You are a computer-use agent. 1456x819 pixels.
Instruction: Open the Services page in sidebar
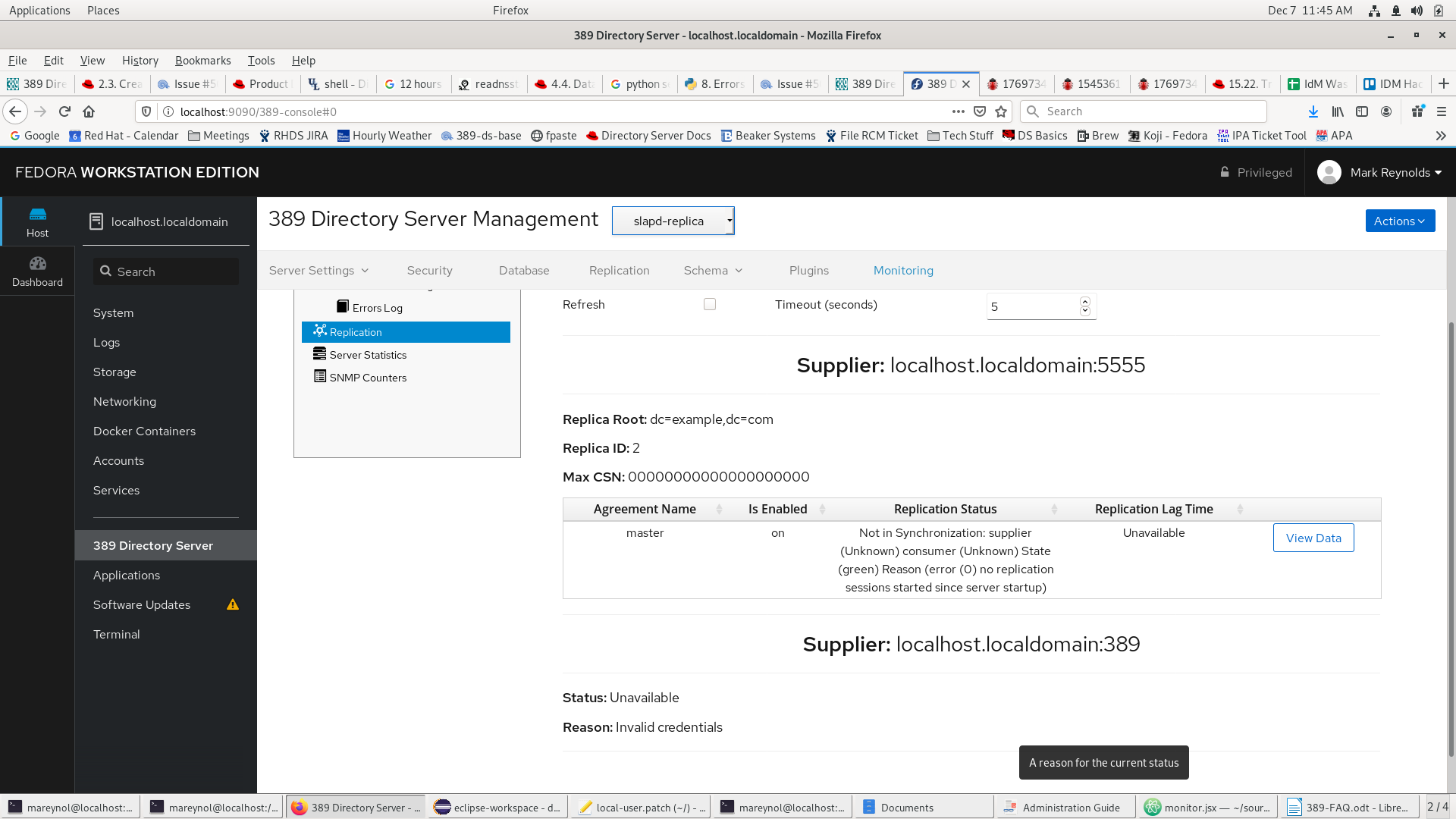[116, 490]
